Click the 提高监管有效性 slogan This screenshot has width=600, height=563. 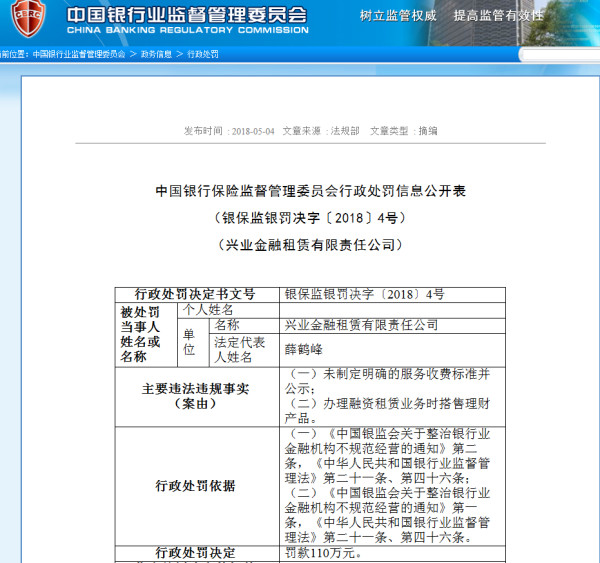pos(498,16)
